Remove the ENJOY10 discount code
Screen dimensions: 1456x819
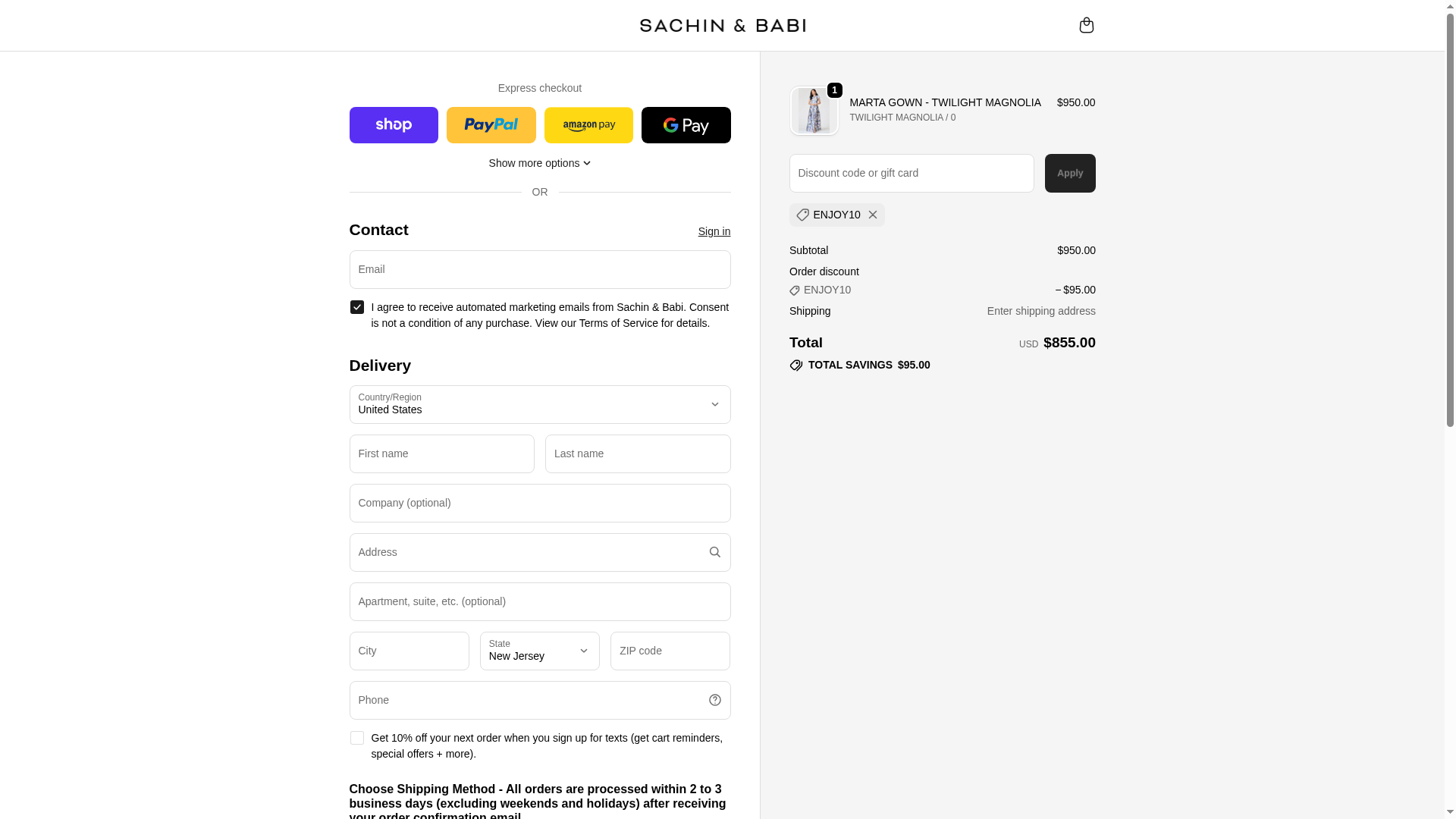(873, 215)
